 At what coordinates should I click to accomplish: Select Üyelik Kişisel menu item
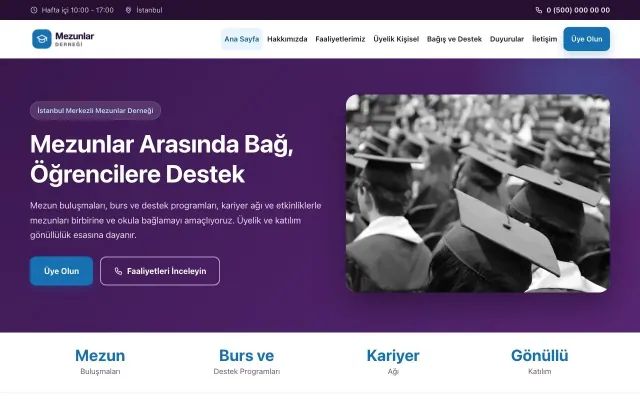pos(396,39)
